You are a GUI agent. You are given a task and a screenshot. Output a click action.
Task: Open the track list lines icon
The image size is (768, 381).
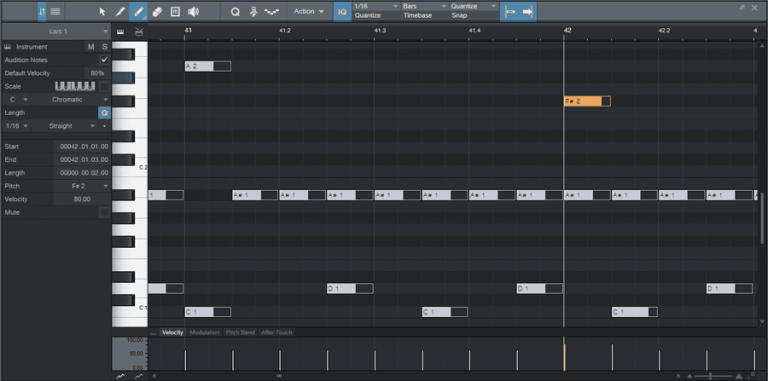pyautogui.click(x=55, y=12)
